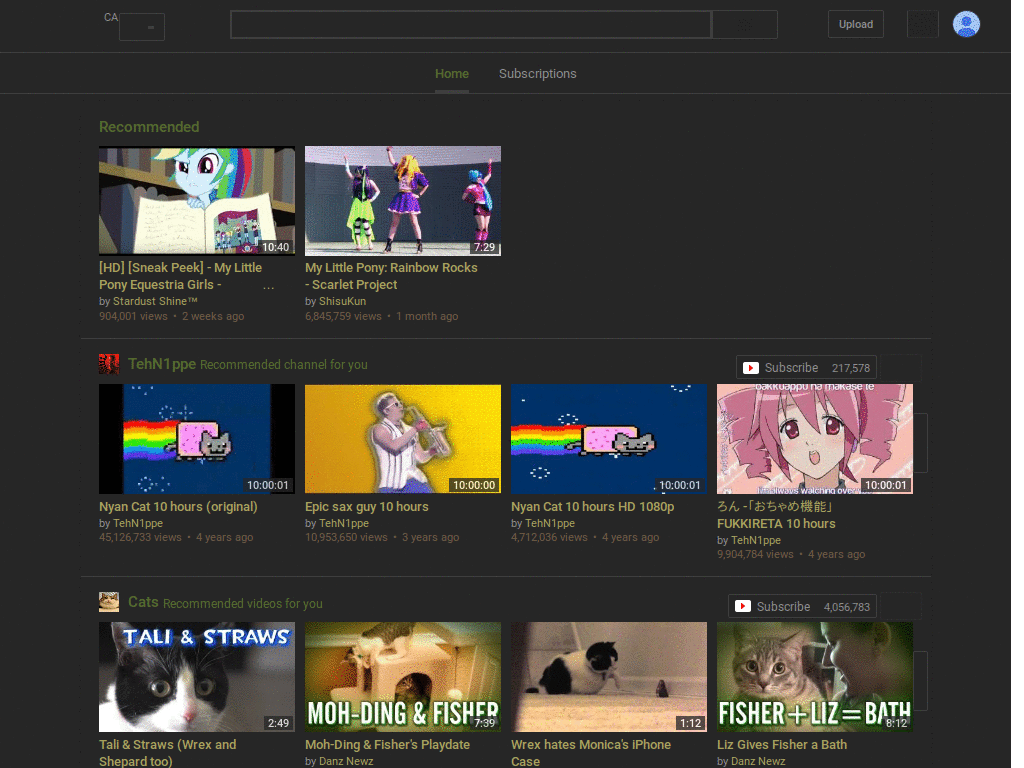Visit the Stardust Shine channel link
Screen dimensions: 1024x768
pyautogui.click(x=155, y=301)
